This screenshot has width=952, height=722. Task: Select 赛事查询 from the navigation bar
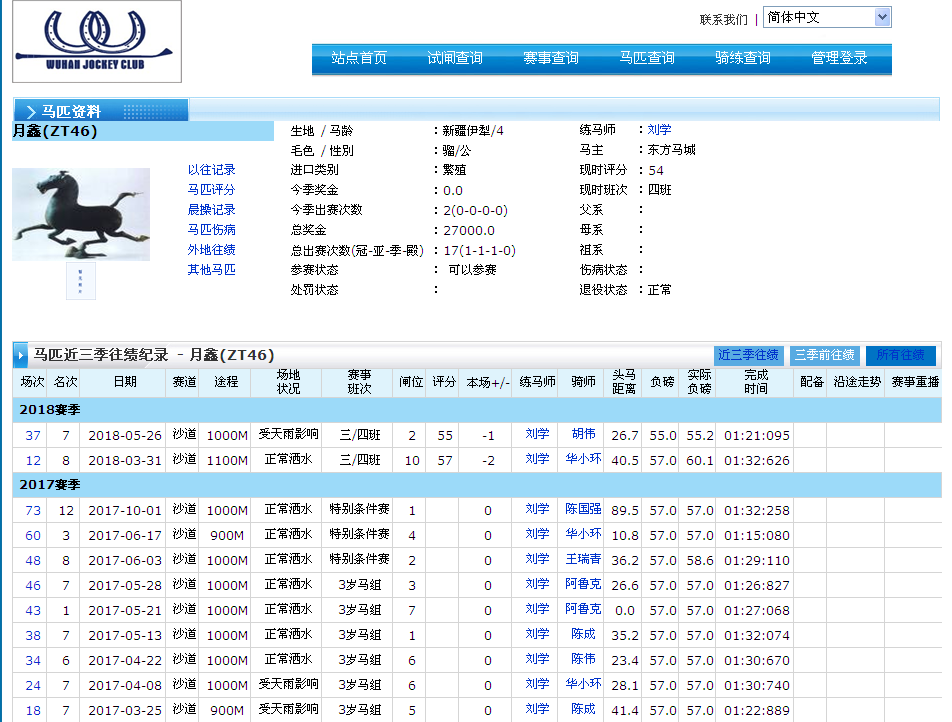pyautogui.click(x=551, y=58)
